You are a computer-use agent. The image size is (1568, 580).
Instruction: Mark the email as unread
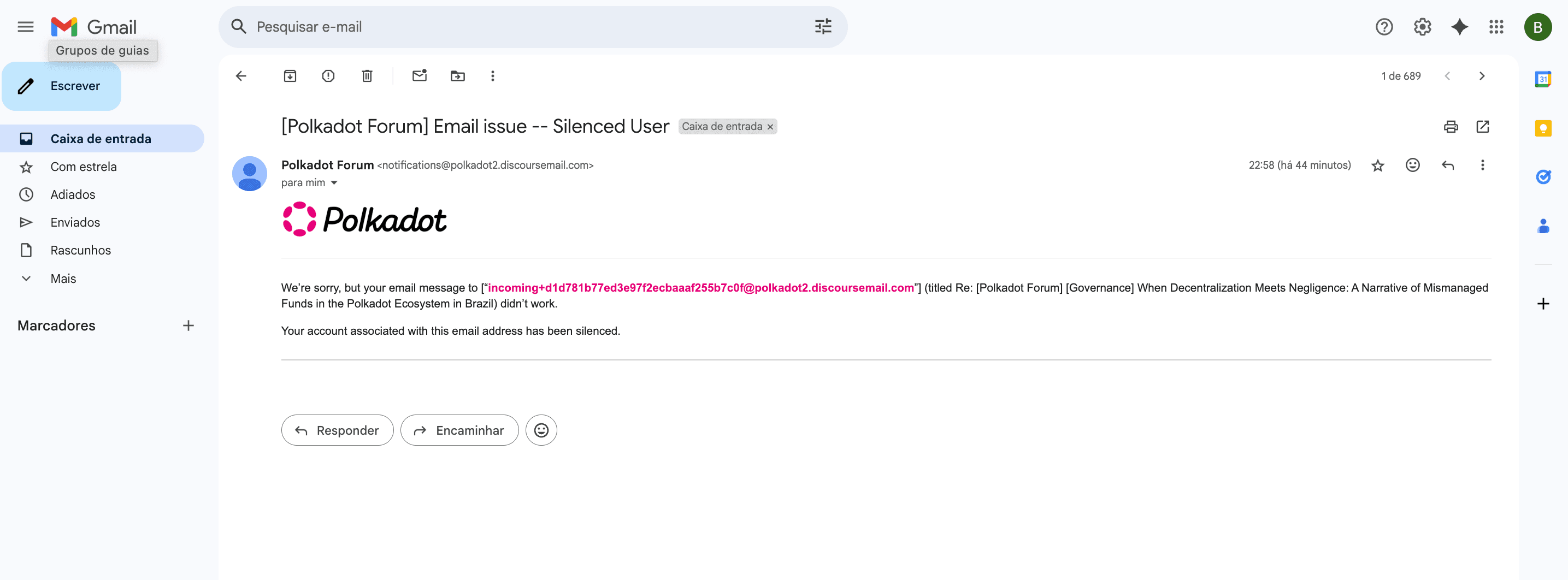click(420, 76)
